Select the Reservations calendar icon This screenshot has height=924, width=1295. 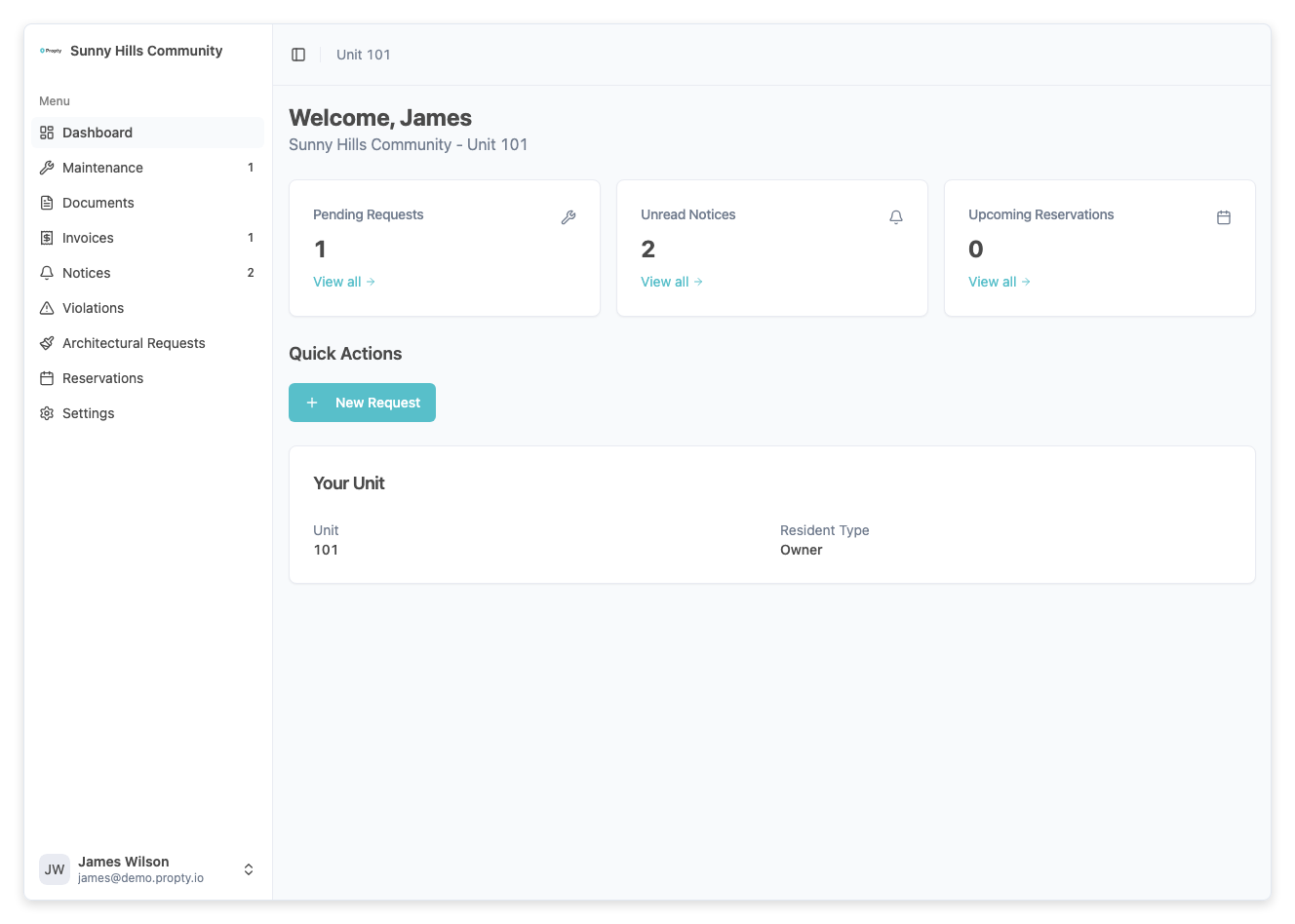pos(47,377)
